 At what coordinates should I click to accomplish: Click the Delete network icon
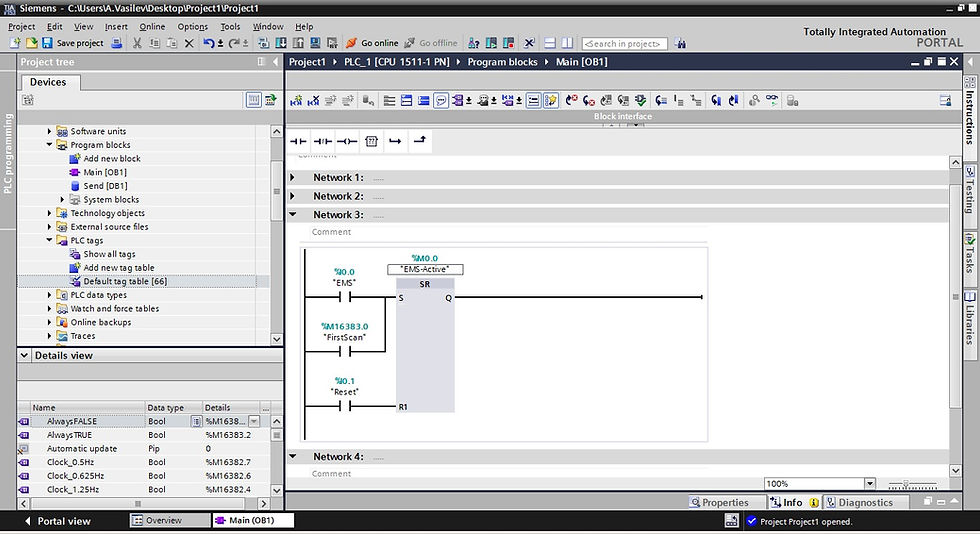pos(314,101)
